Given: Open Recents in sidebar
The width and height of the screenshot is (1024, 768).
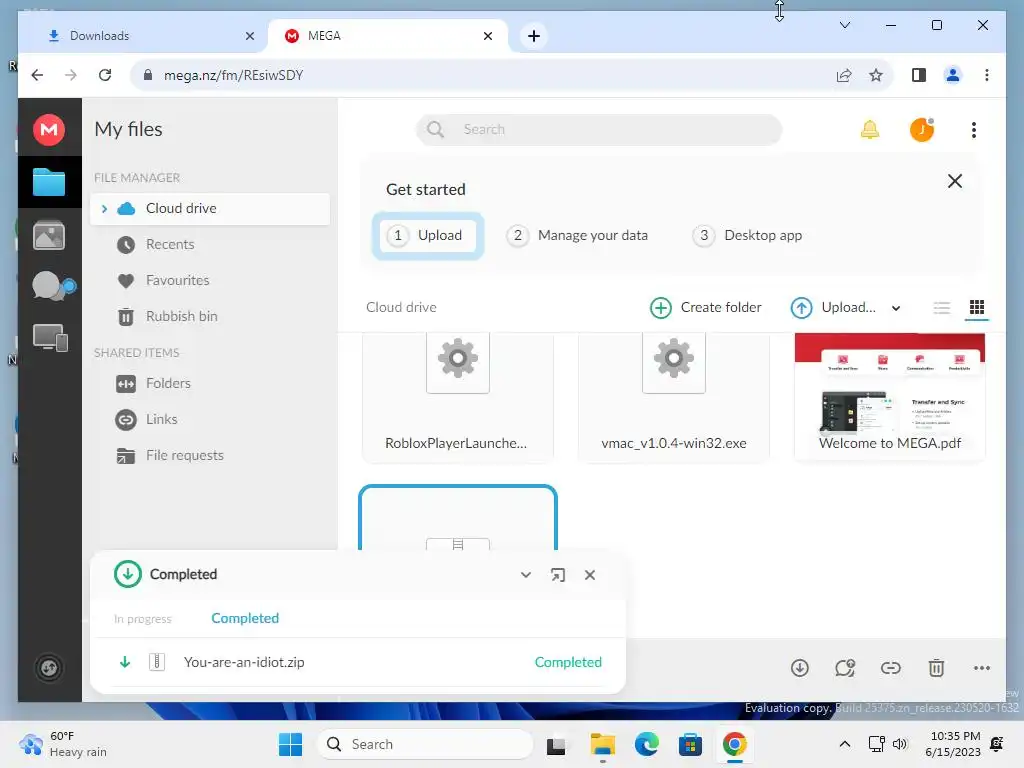Looking at the screenshot, I should [170, 244].
